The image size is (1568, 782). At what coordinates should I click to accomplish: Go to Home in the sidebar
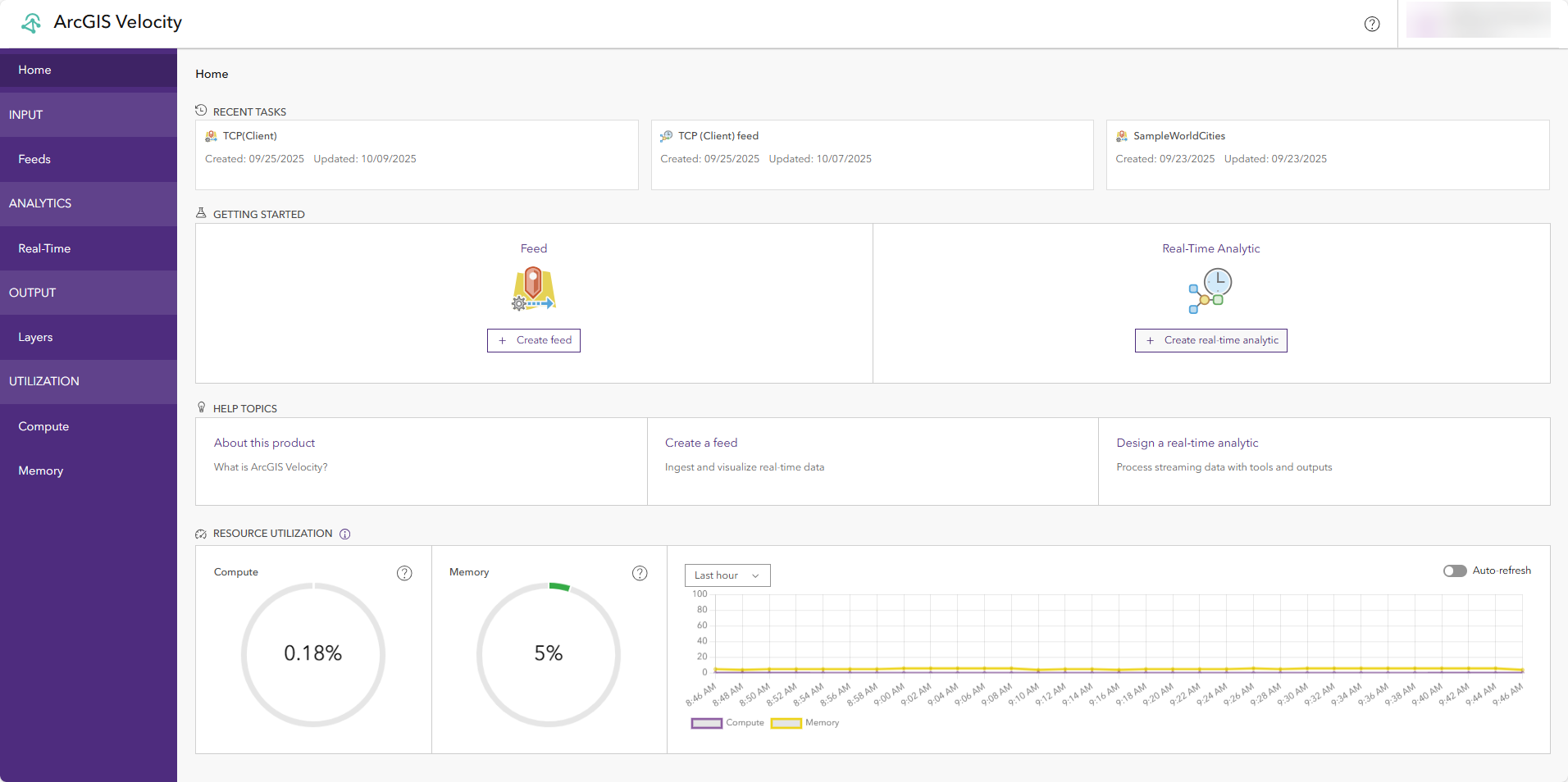tap(89, 70)
